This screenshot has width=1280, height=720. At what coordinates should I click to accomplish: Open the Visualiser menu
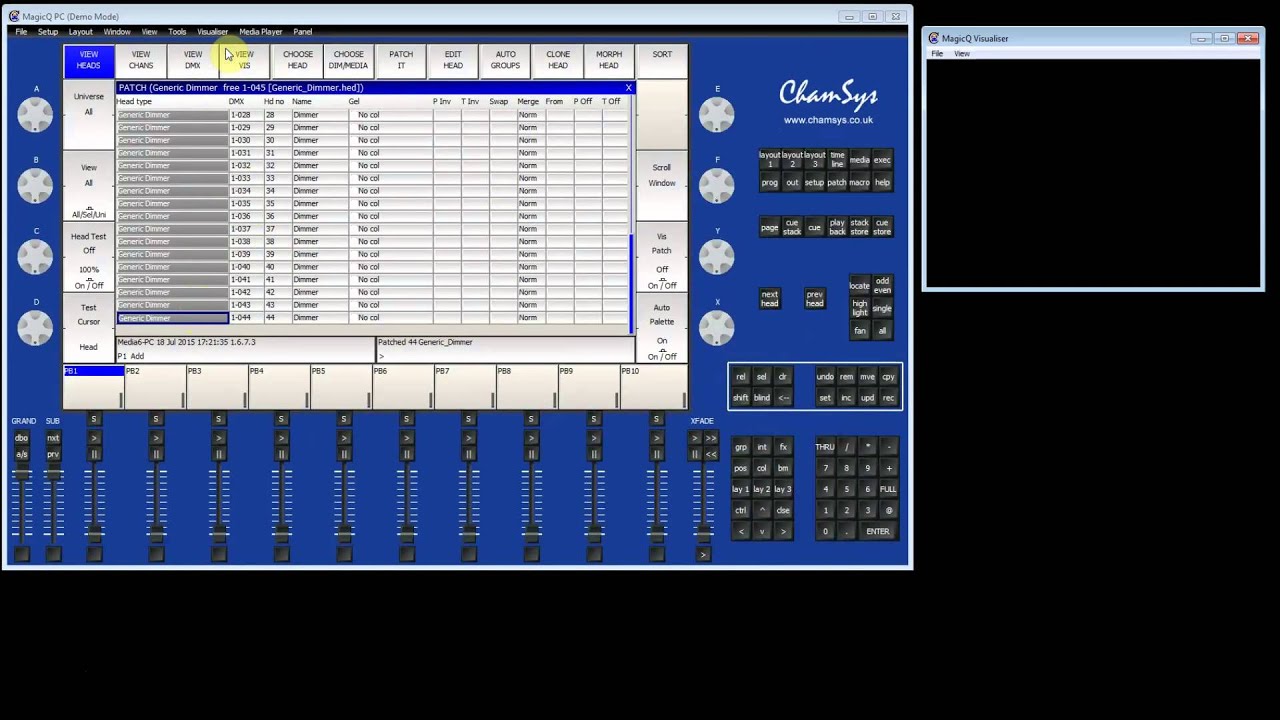click(212, 32)
